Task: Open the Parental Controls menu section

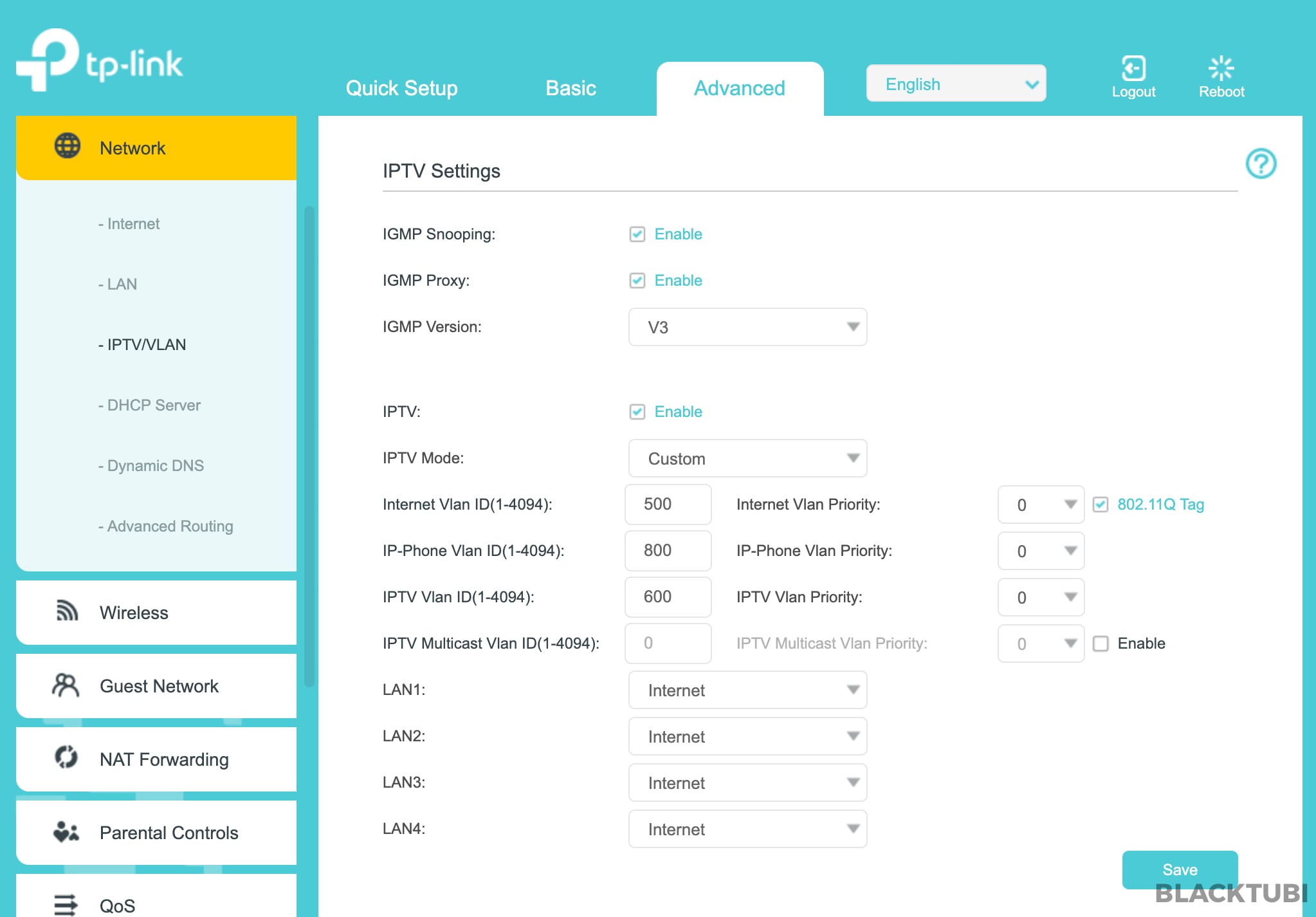Action: coord(156,833)
